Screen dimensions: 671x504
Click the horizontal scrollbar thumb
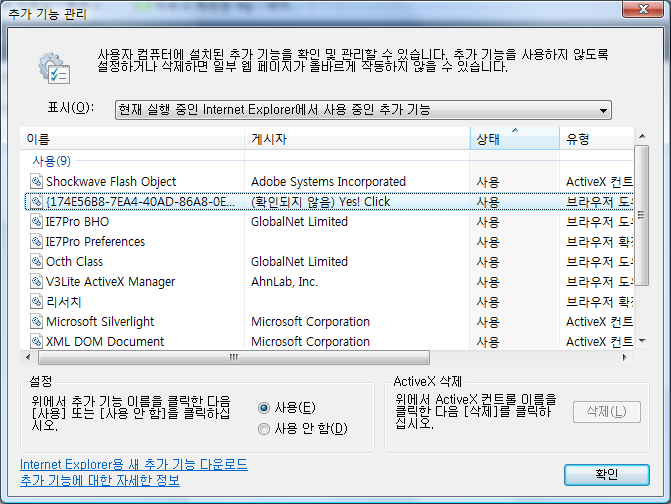point(234,357)
